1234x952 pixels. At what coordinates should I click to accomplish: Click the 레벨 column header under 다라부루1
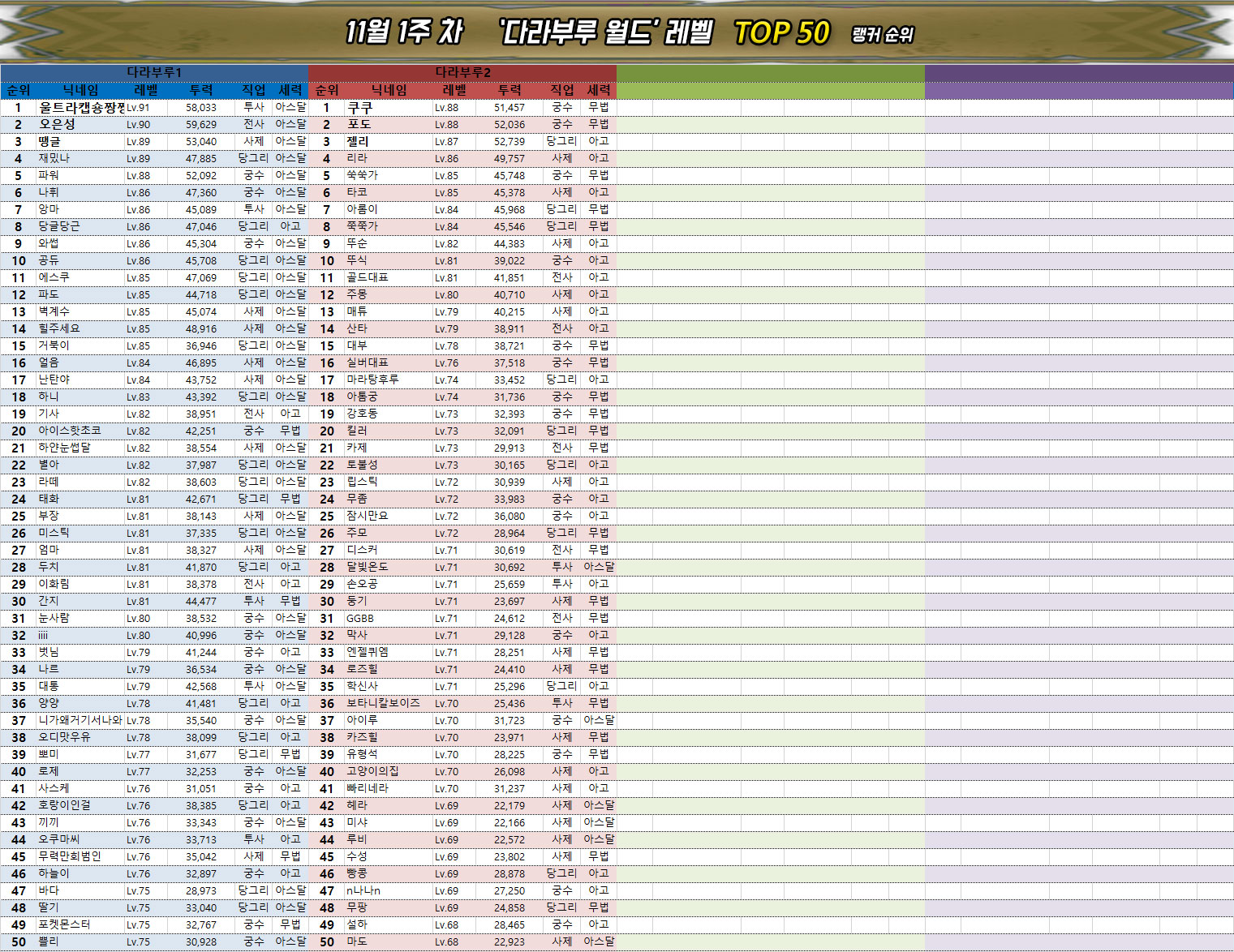coord(146,90)
